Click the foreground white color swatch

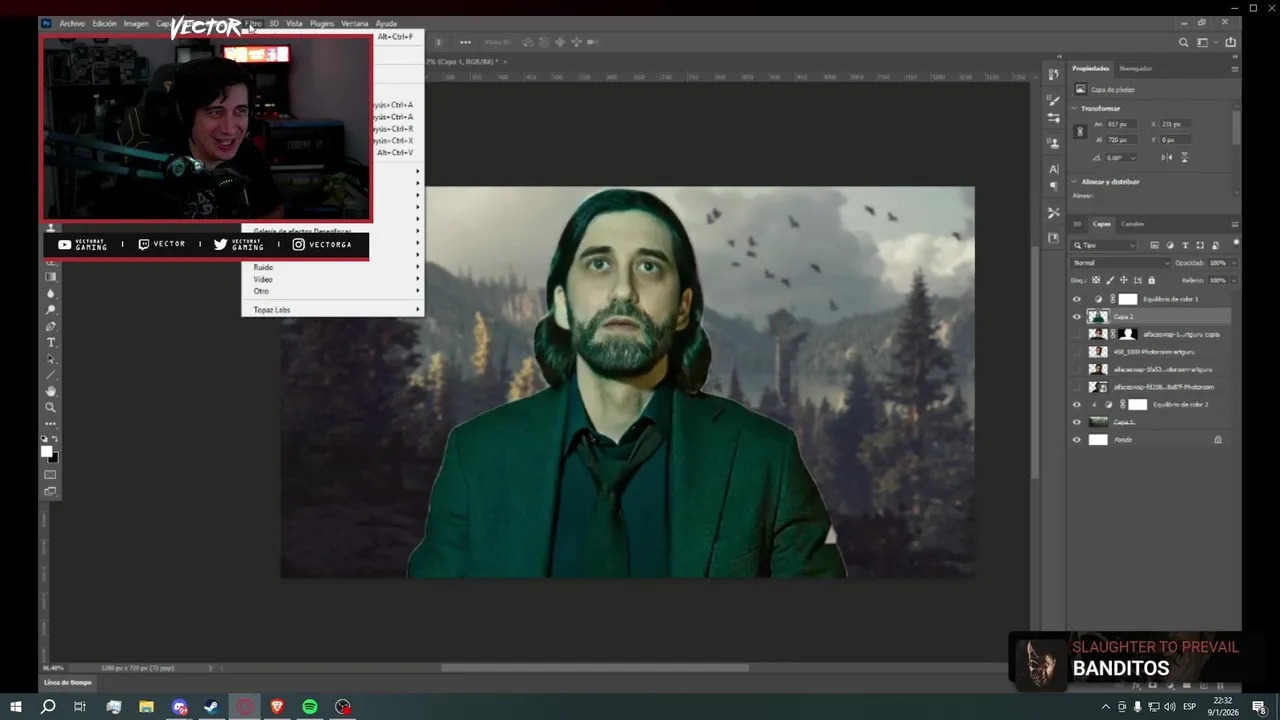(x=46, y=450)
